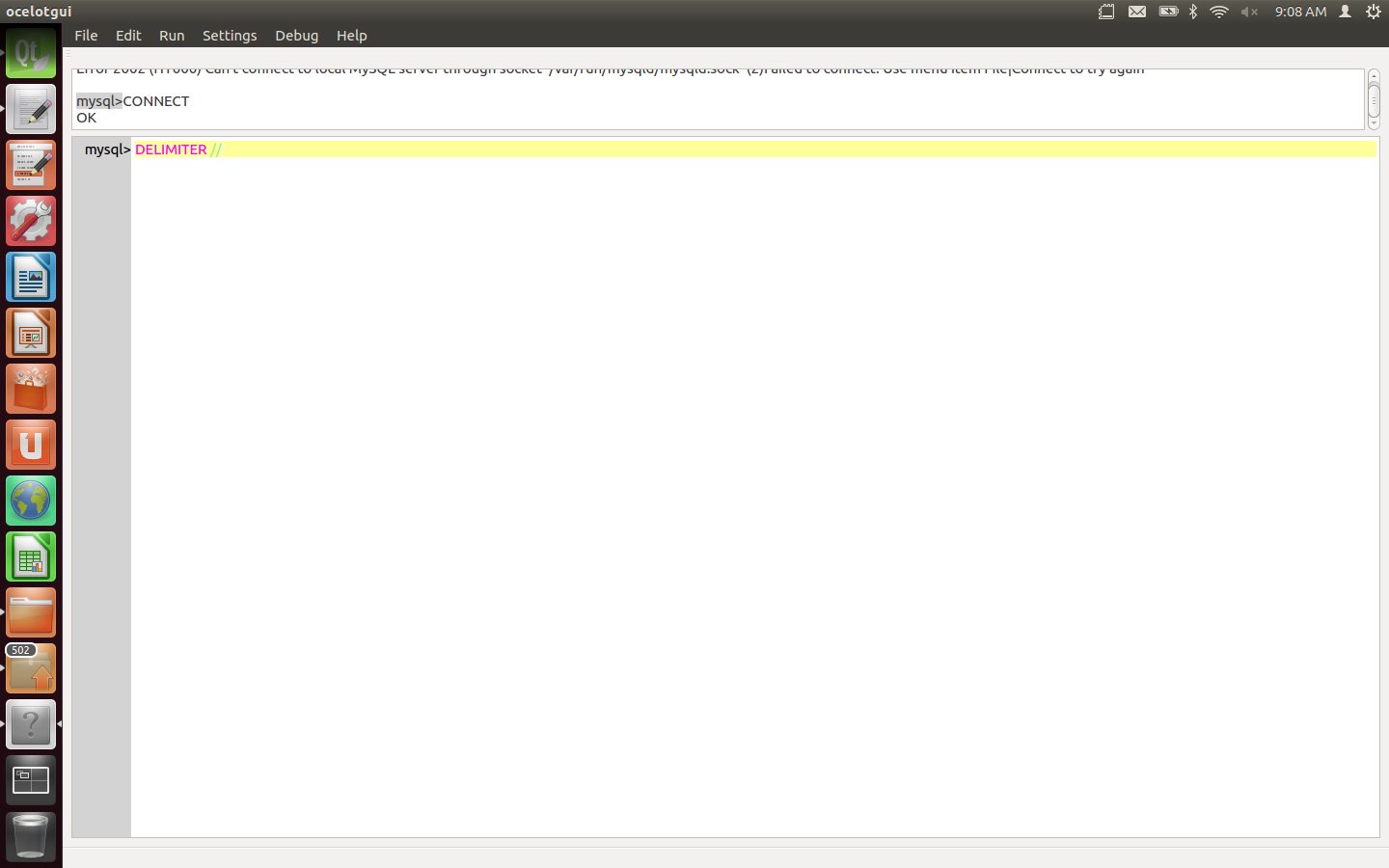Open the Trash in the launcher
This screenshot has height=868, width=1389.
31,836
